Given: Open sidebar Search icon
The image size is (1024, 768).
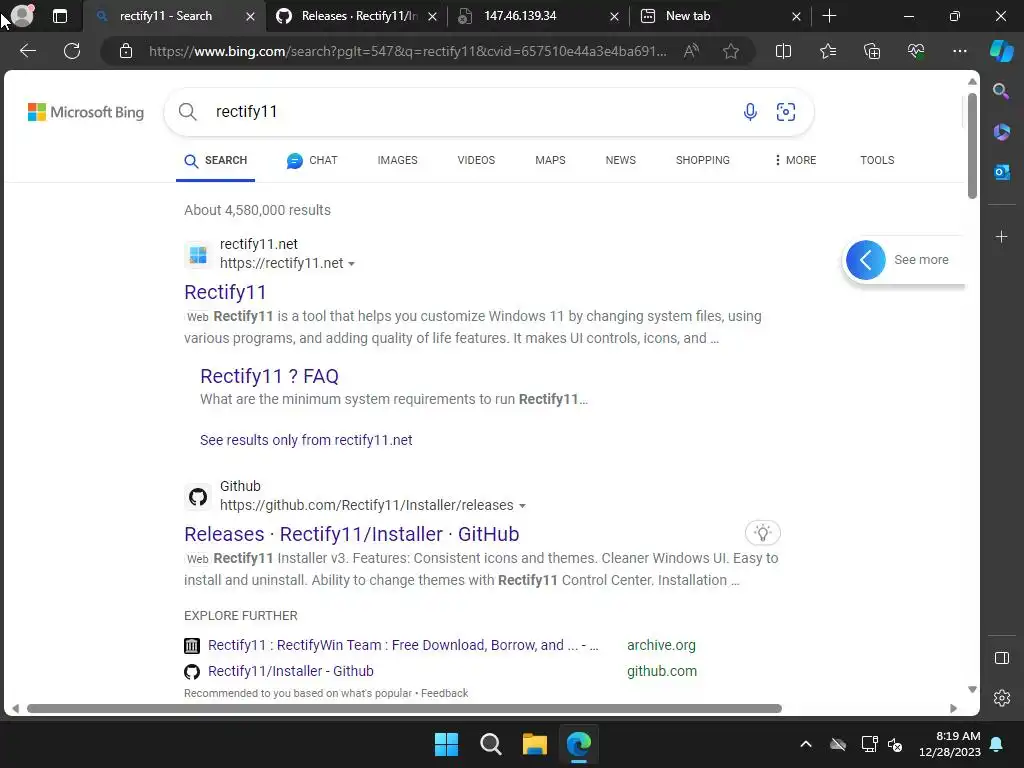Looking at the screenshot, I should (1001, 91).
